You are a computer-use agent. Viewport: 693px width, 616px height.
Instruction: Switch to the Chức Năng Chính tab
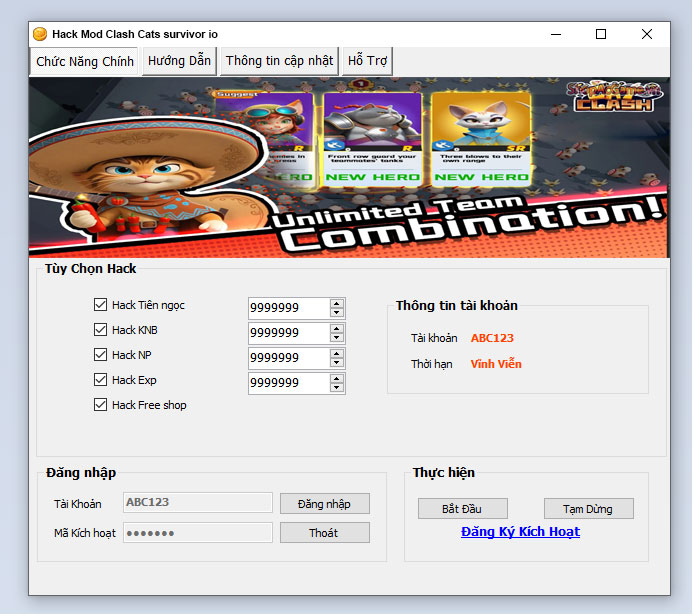pos(85,61)
